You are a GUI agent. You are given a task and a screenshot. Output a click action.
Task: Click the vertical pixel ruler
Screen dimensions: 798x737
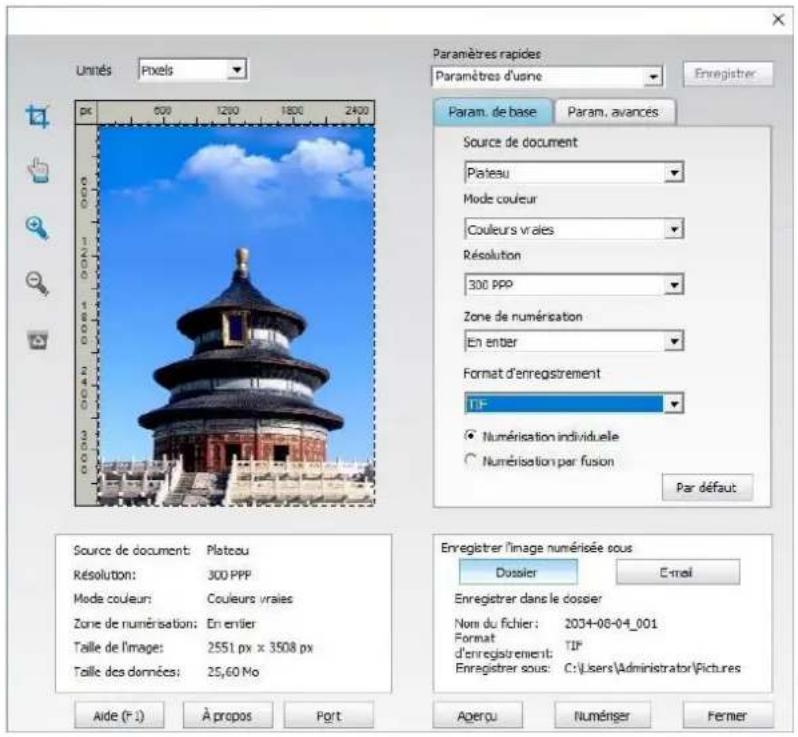(x=87, y=316)
